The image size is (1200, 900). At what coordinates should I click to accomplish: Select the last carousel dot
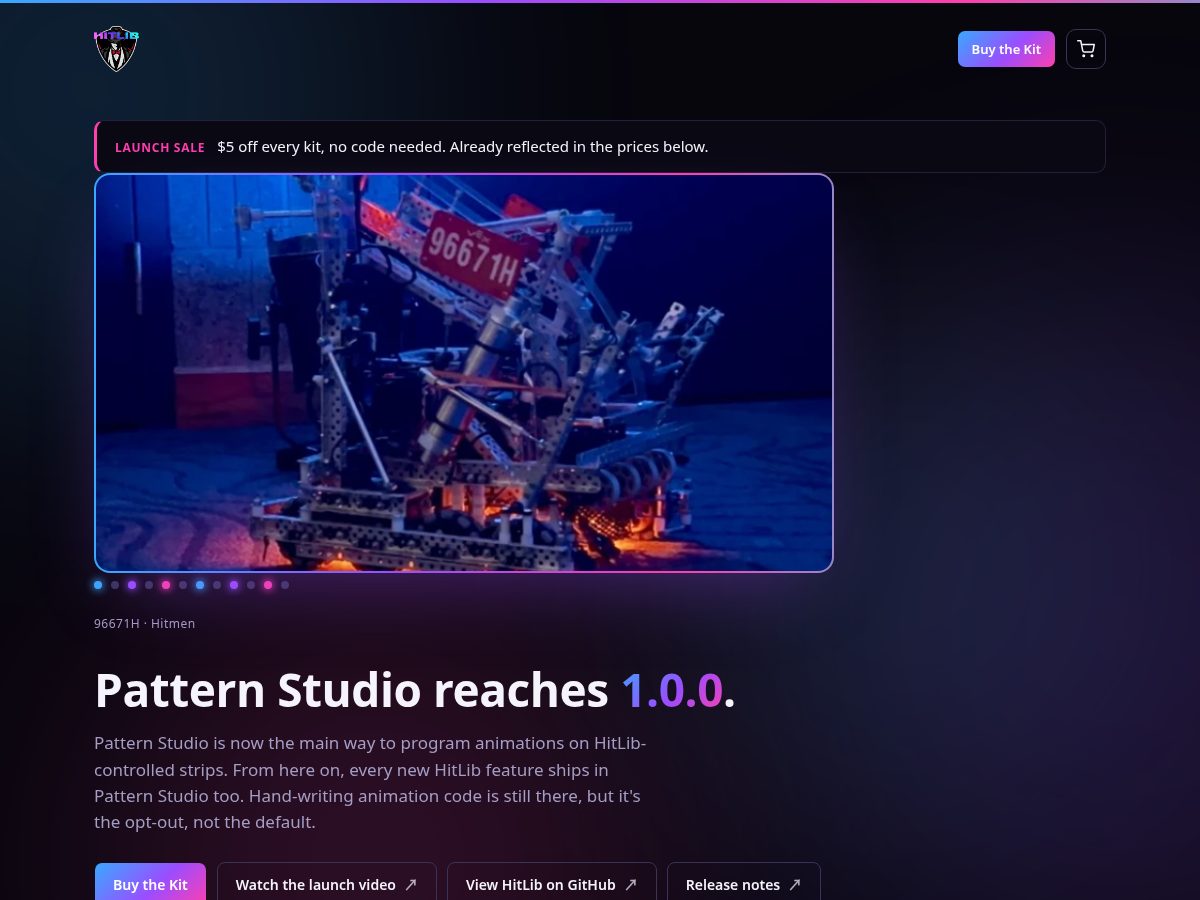click(x=285, y=585)
